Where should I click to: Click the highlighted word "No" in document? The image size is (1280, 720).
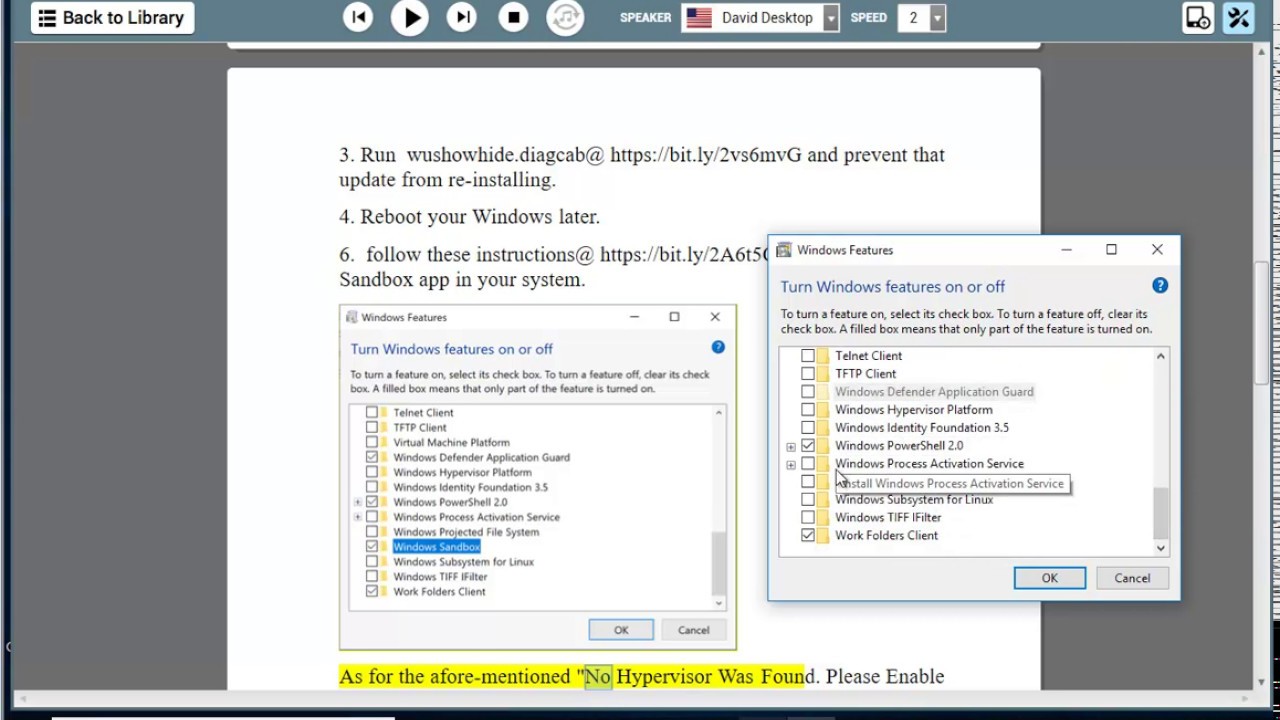click(598, 677)
